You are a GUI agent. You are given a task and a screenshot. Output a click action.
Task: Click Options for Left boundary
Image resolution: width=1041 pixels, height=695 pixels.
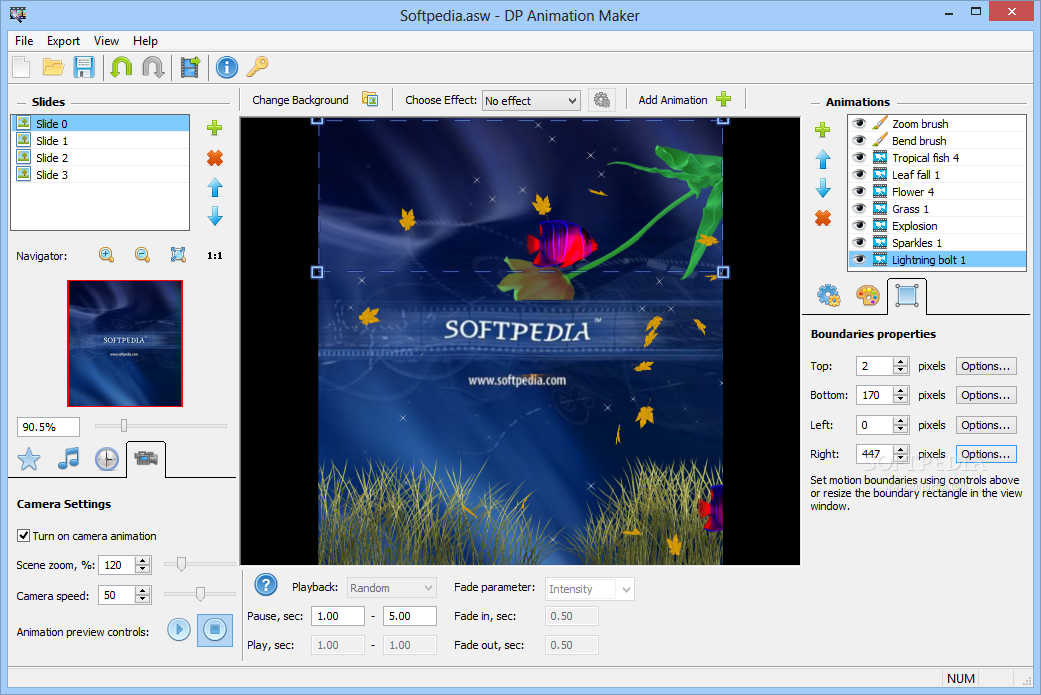coord(986,425)
